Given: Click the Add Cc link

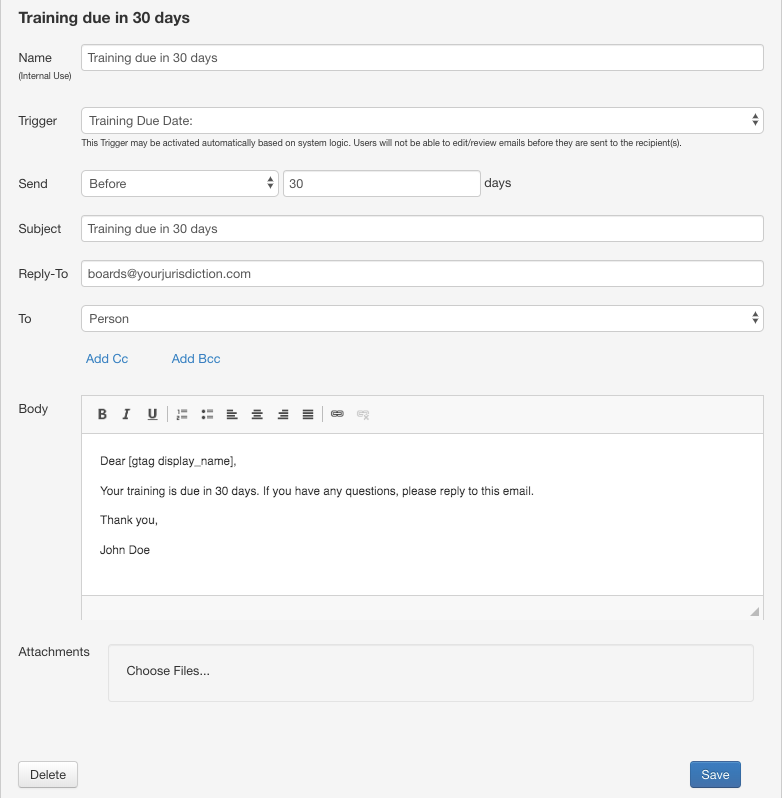Looking at the screenshot, I should click(x=107, y=359).
